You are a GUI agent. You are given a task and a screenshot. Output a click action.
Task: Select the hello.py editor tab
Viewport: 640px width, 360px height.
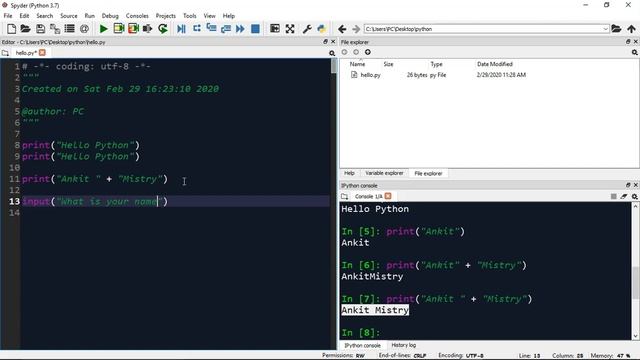click(x=26, y=53)
